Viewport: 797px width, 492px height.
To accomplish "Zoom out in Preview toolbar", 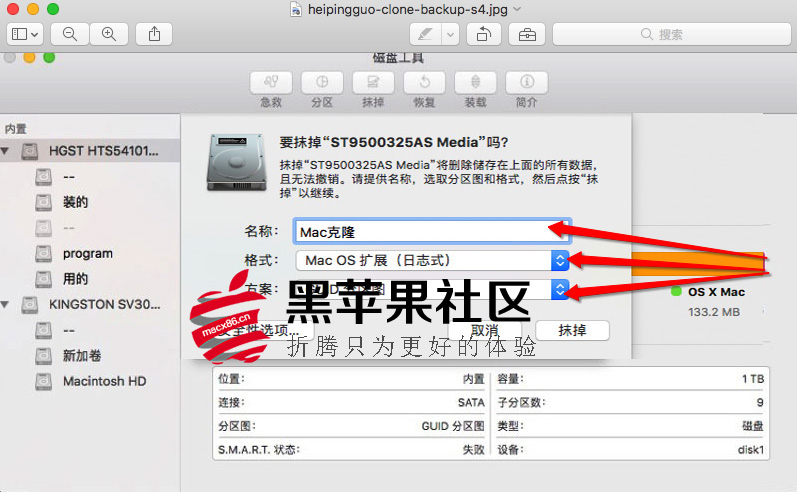I will pyautogui.click(x=70, y=34).
